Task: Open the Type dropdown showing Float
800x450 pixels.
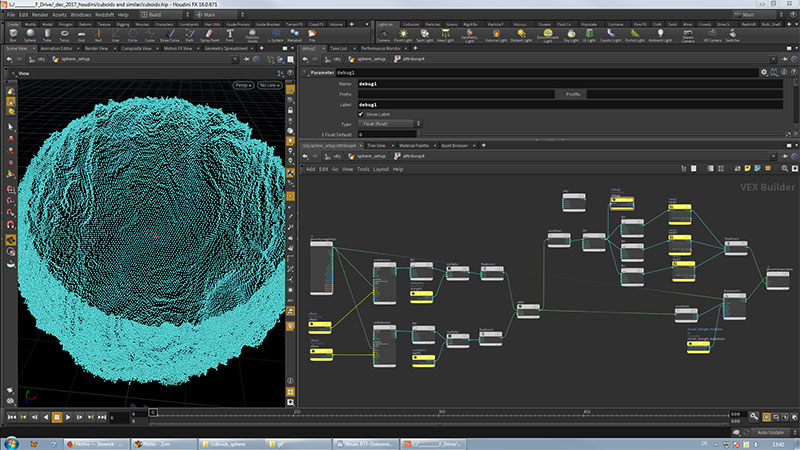Action: tap(390, 124)
